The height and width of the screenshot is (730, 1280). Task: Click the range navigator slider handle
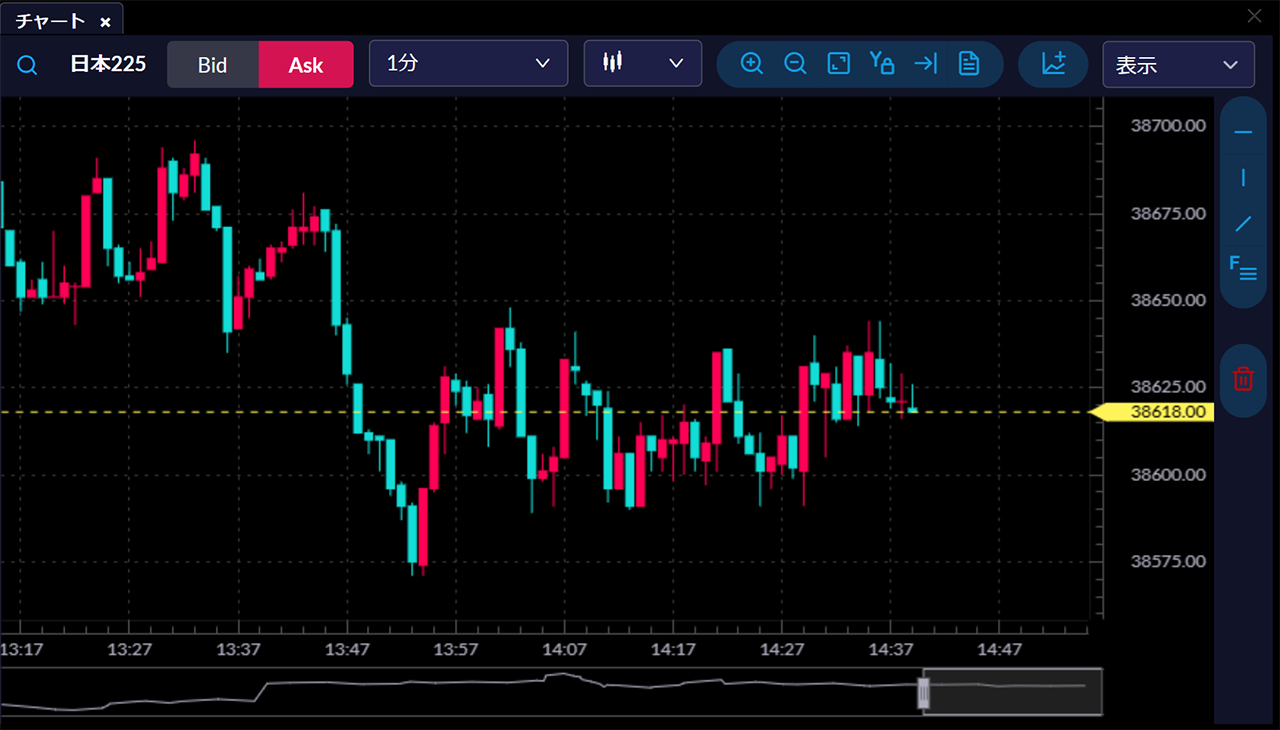(x=924, y=692)
